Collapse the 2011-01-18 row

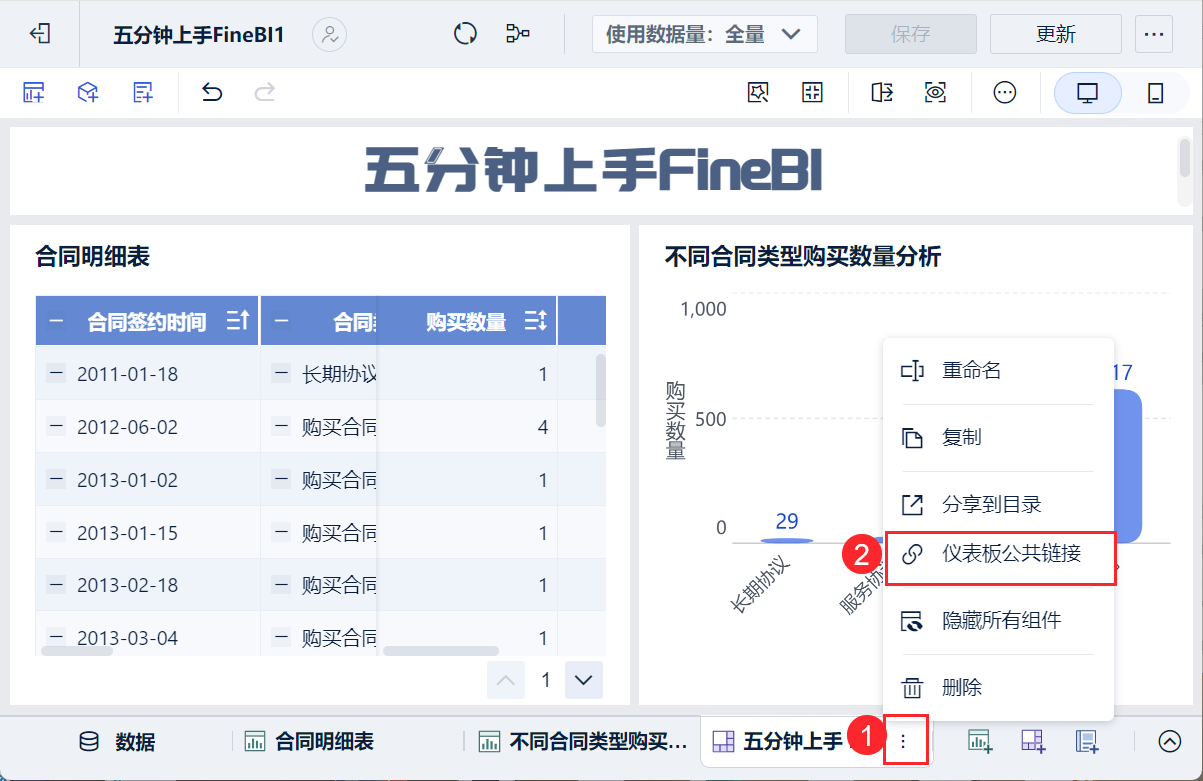click(56, 374)
